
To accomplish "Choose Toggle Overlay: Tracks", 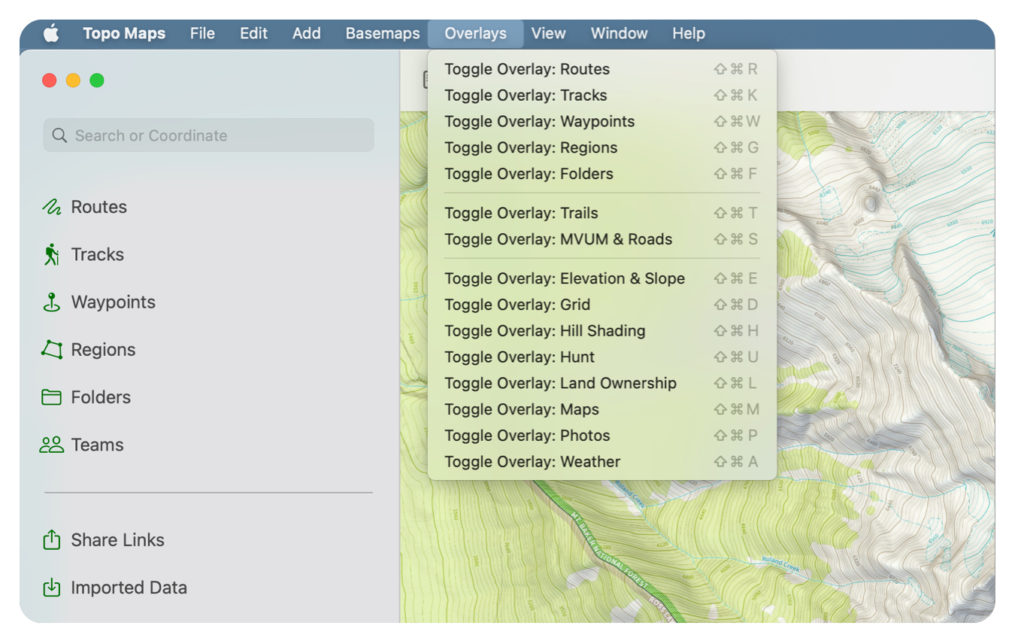I will pos(601,95).
